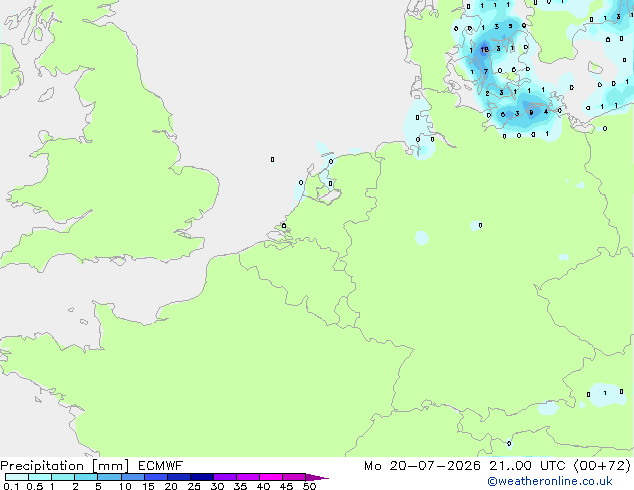
Task: Select the 35 to 40 mm legend swatch
Action: click(x=248, y=477)
